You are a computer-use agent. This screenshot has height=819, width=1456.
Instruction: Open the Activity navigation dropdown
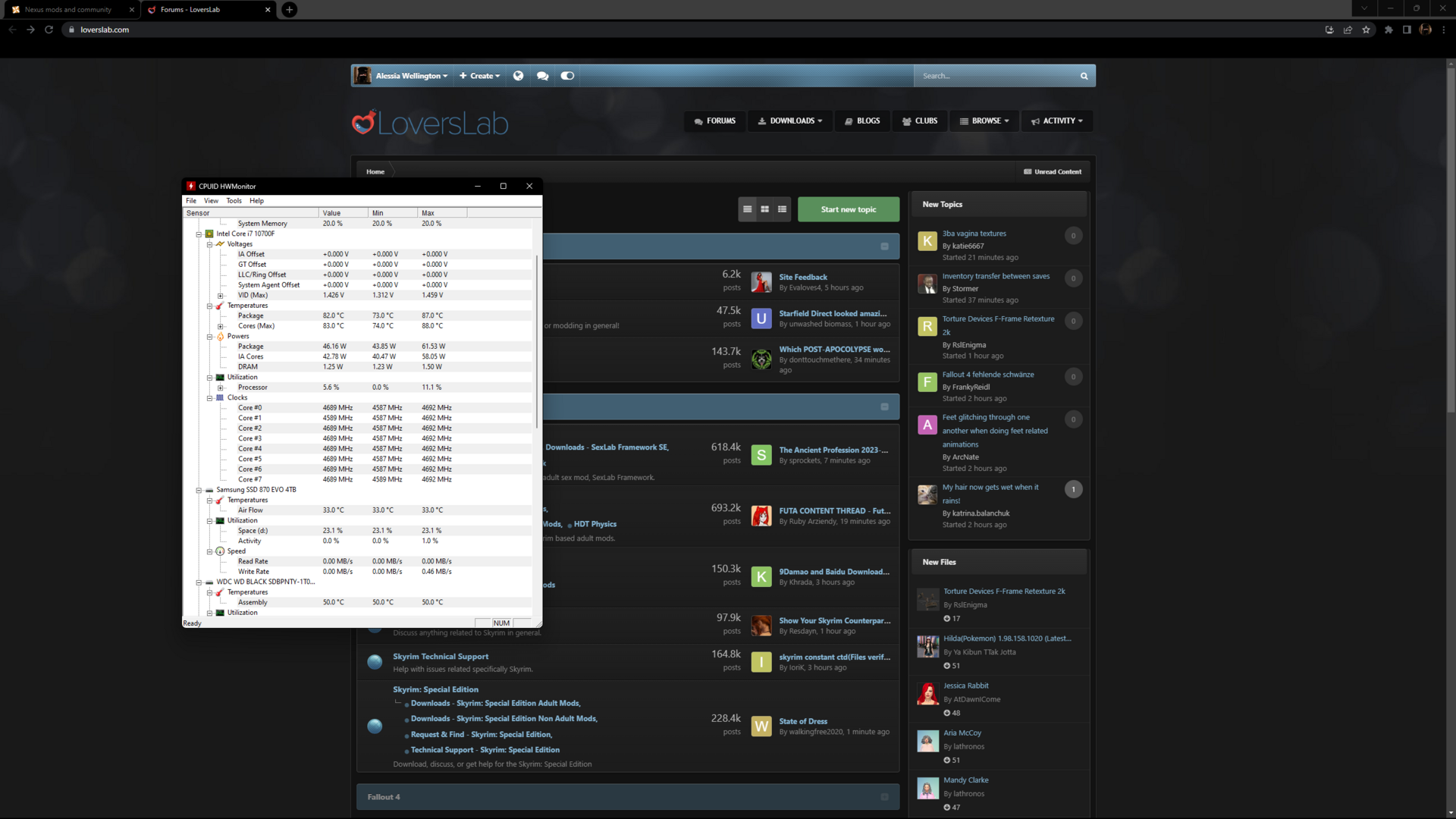[1057, 121]
